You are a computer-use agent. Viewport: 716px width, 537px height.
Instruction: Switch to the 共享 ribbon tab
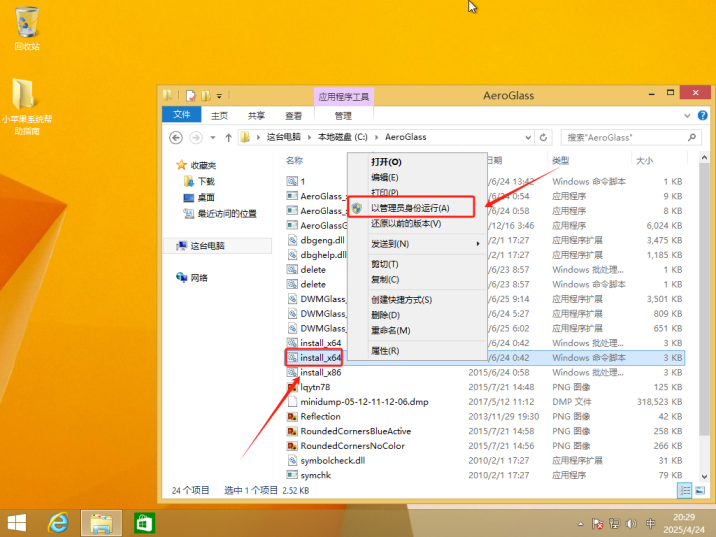click(x=256, y=116)
